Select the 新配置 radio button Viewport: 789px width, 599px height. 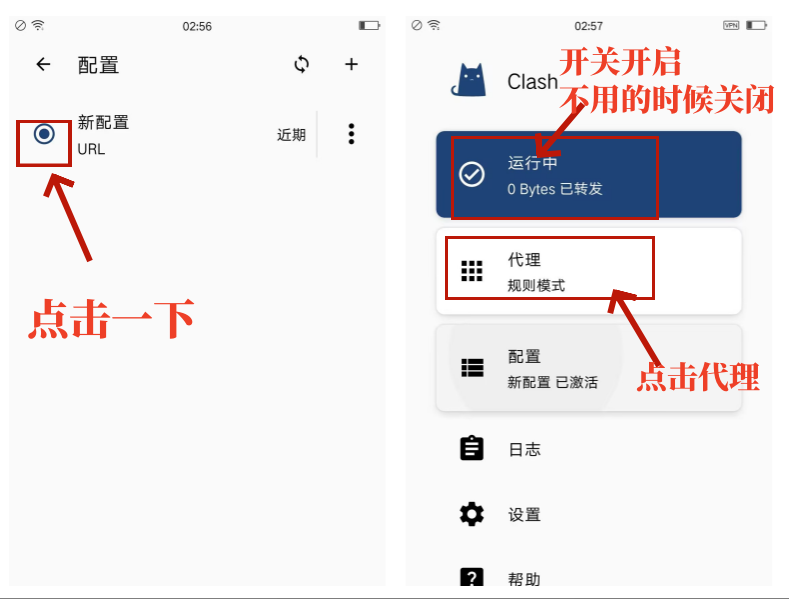coord(44,134)
